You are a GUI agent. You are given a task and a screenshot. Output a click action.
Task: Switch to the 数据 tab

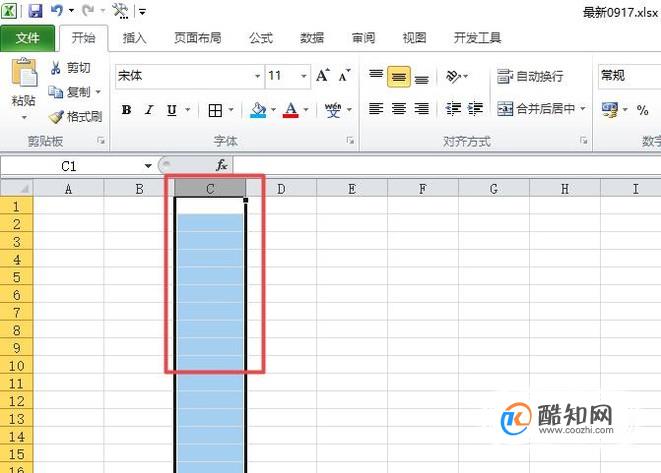[312, 38]
